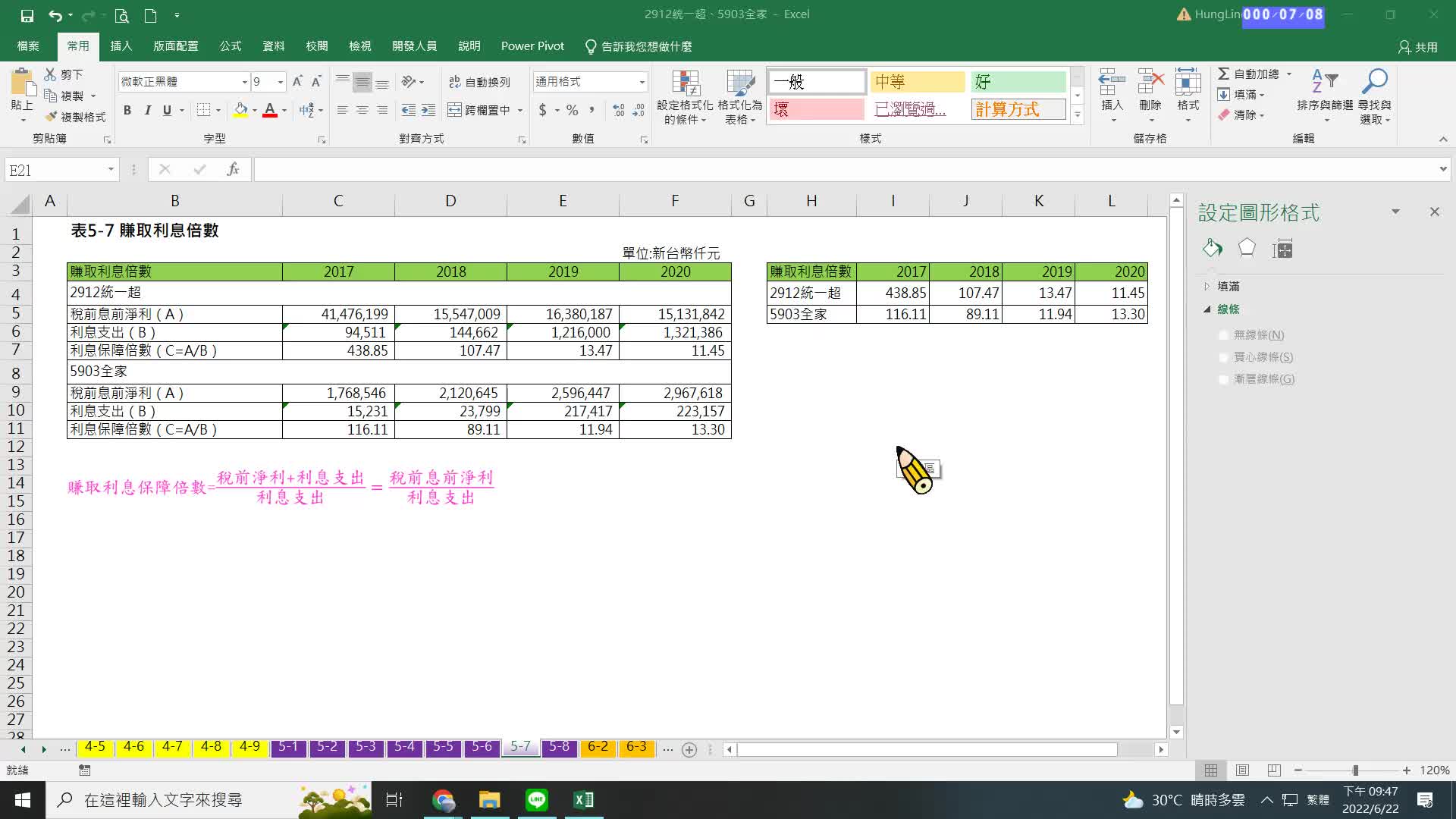Click the currency $ format icon

pos(542,111)
